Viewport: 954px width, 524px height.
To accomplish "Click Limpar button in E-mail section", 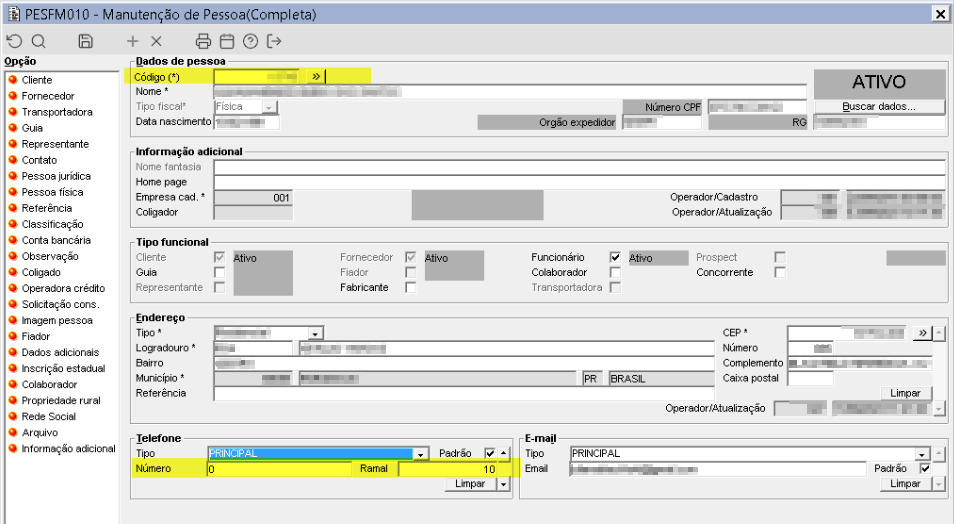I will 905,484.
